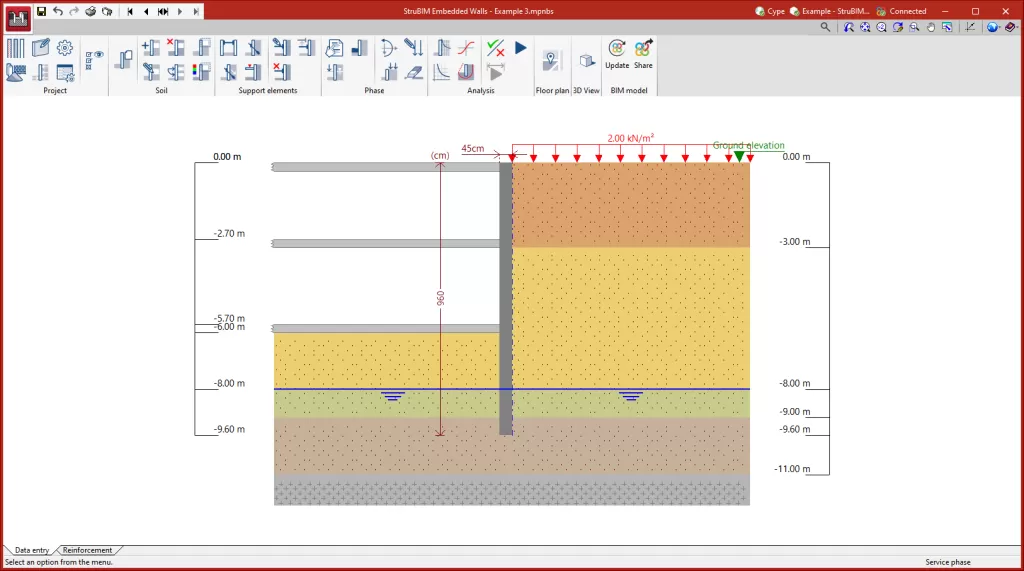Switch to the Reinforcement tab
1024x571 pixels.
(87, 550)
